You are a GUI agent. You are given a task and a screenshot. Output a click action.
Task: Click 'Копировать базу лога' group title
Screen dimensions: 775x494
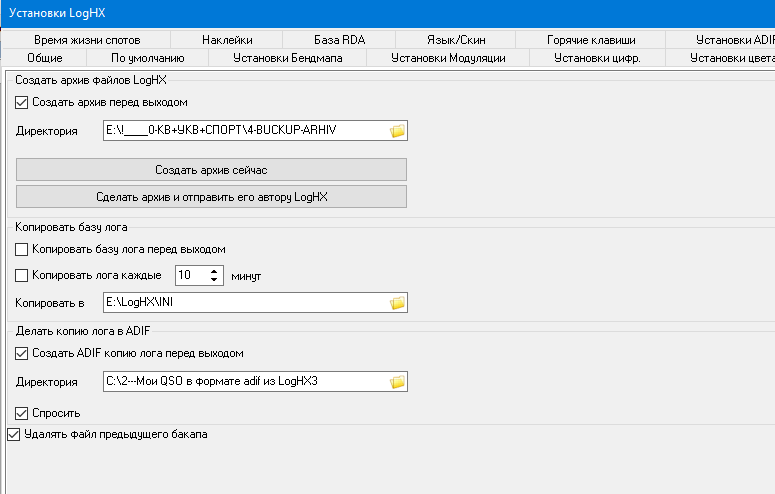coord(71,227)
